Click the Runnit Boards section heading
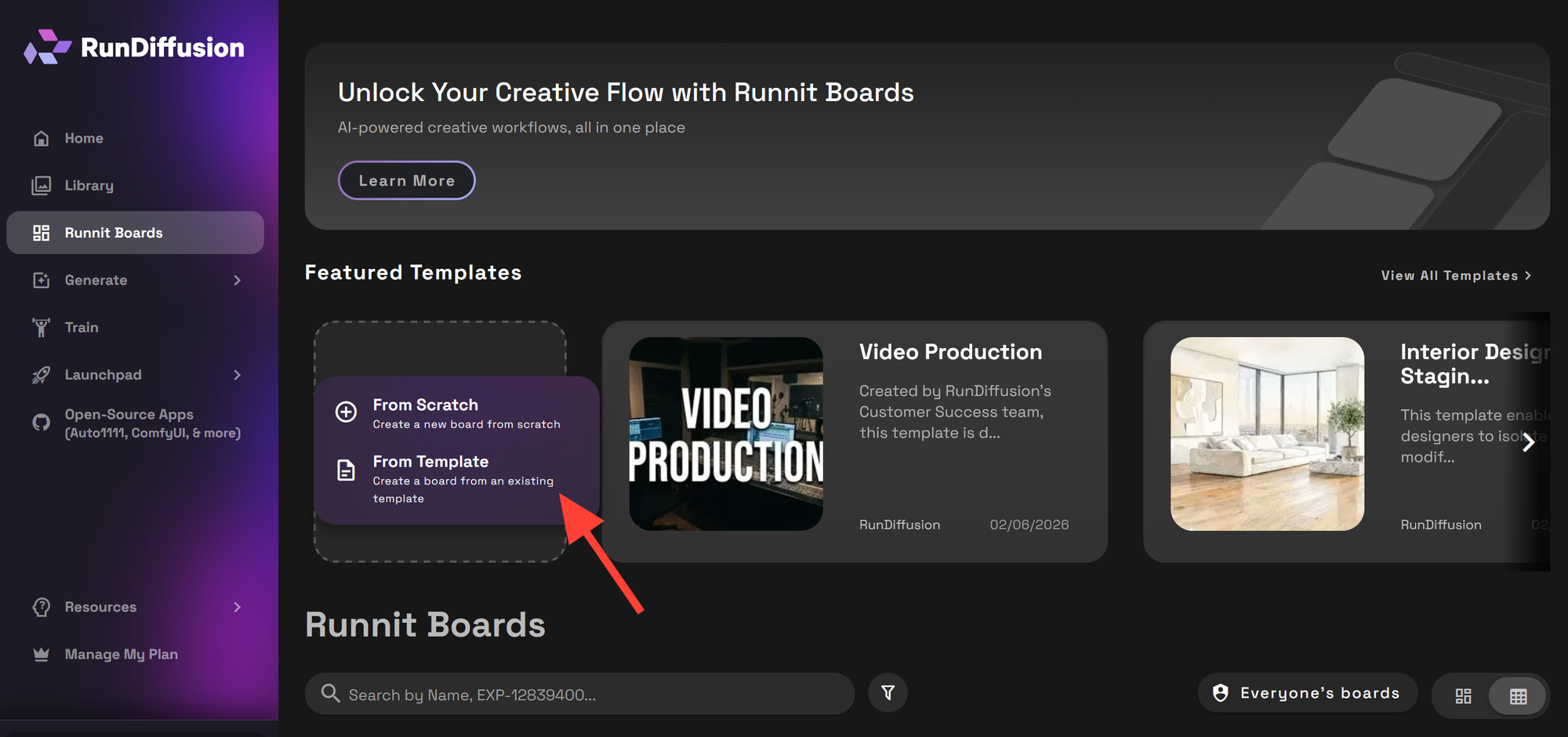 pos(425,625)
